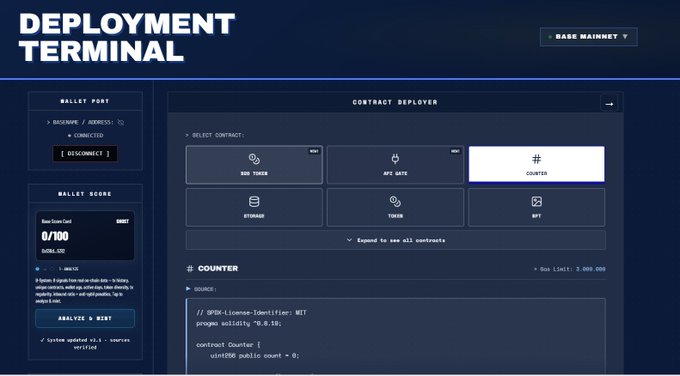
Task: Select the B20 Token contract card
Action: coord(254,165)
